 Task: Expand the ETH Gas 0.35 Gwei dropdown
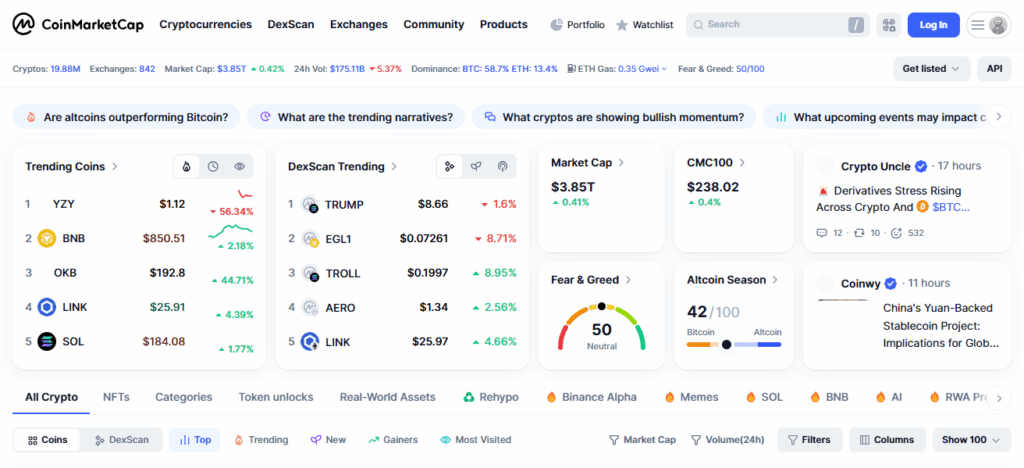pos(643,69)
